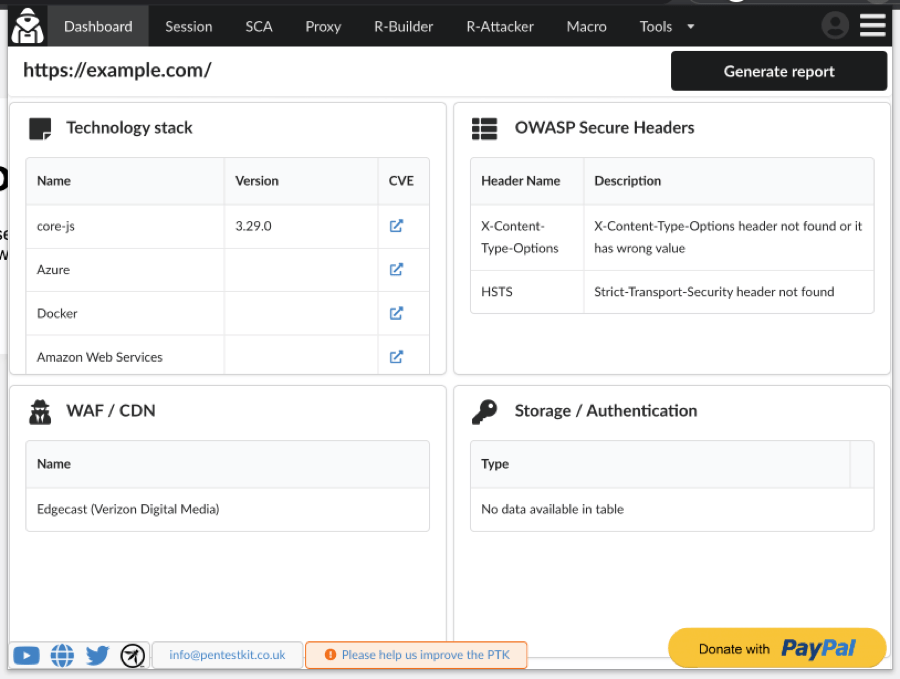The height and width of the screenshot is (679, 900).
Task: Switch to the Session tab
Action: [x=189, y=27]
